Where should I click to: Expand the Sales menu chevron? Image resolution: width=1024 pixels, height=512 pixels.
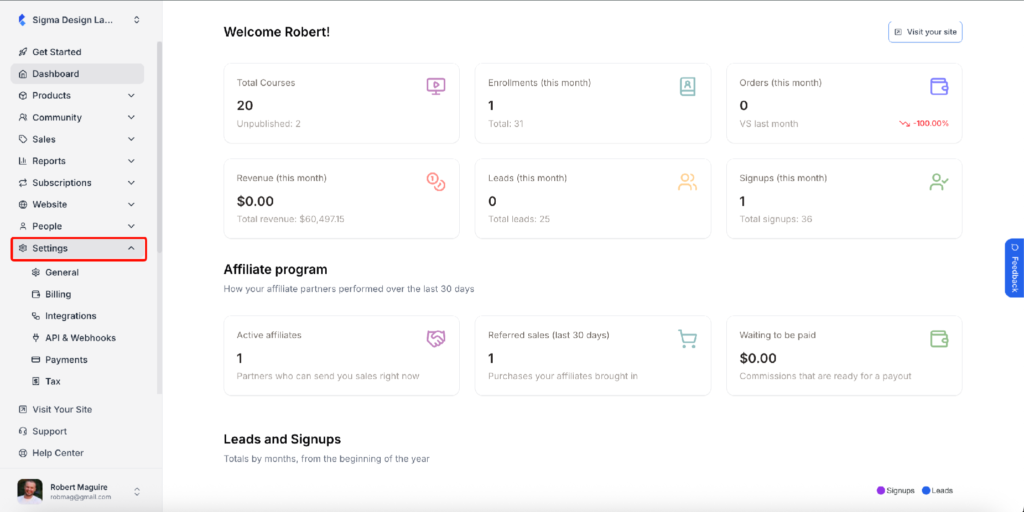(x=131, y=139)
